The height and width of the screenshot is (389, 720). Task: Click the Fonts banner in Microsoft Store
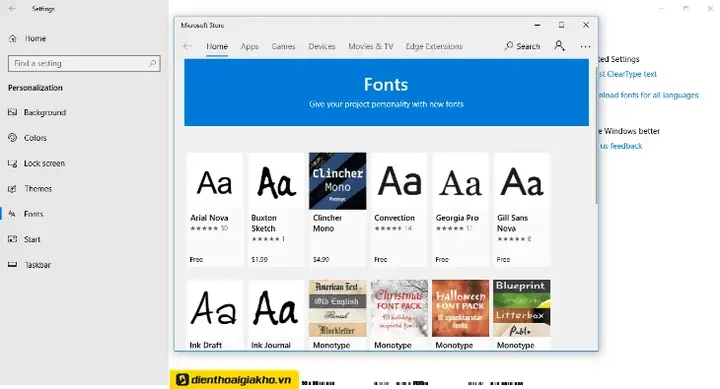pos(386,92)
